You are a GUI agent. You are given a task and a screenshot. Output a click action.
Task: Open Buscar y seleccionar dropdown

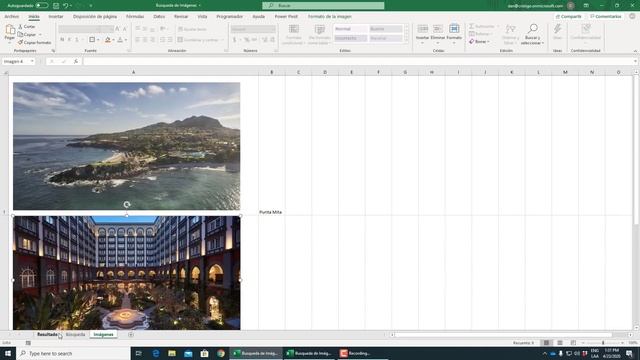coord(543,43)
